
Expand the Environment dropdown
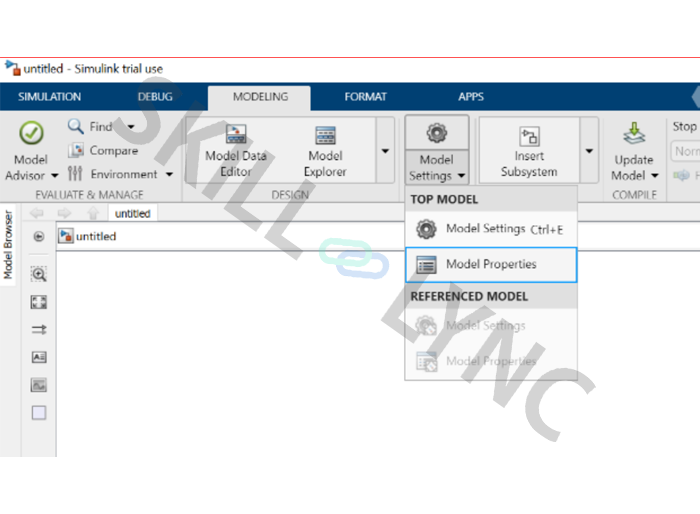tap(168, 174)
